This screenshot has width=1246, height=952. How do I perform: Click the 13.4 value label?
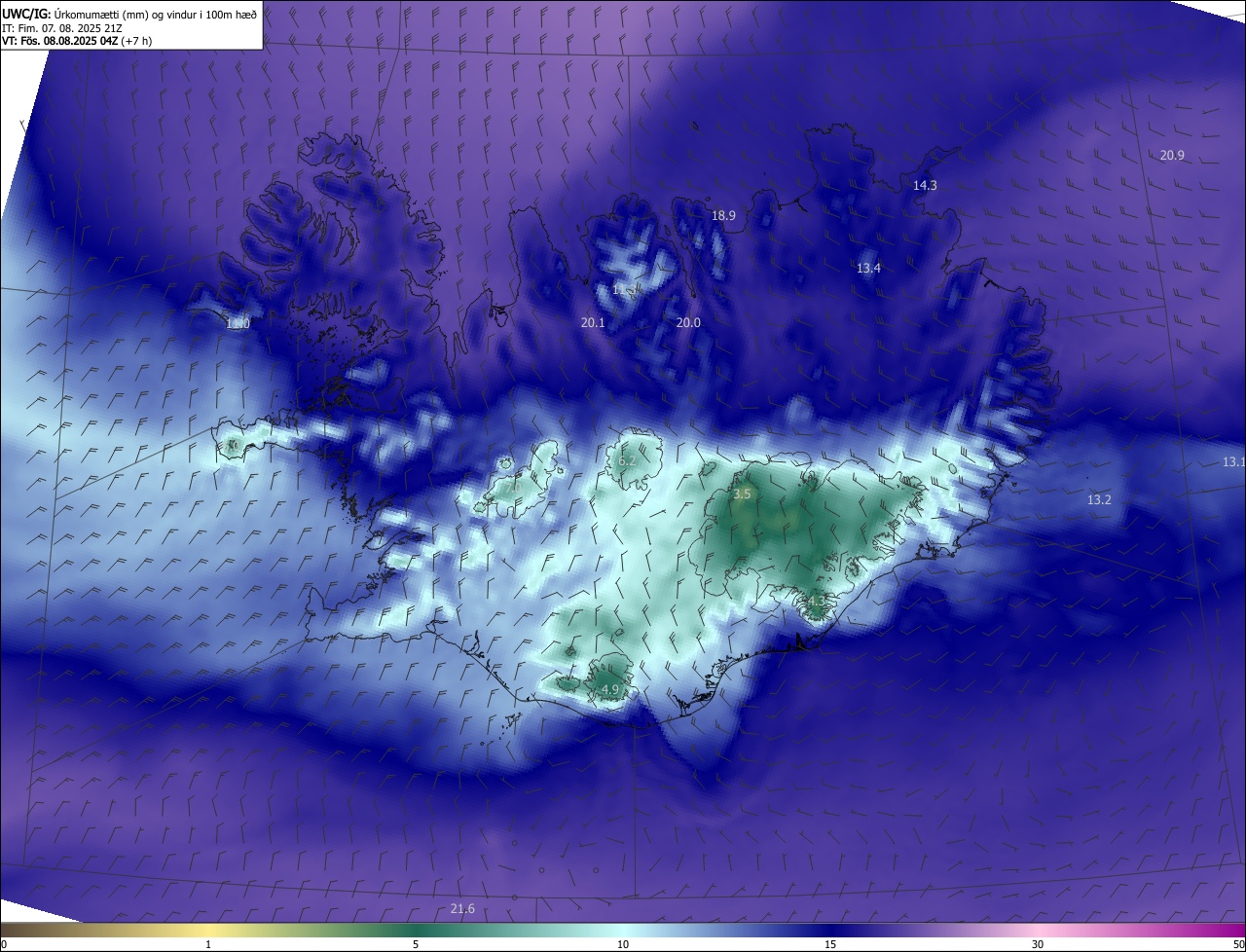point(868,268)
